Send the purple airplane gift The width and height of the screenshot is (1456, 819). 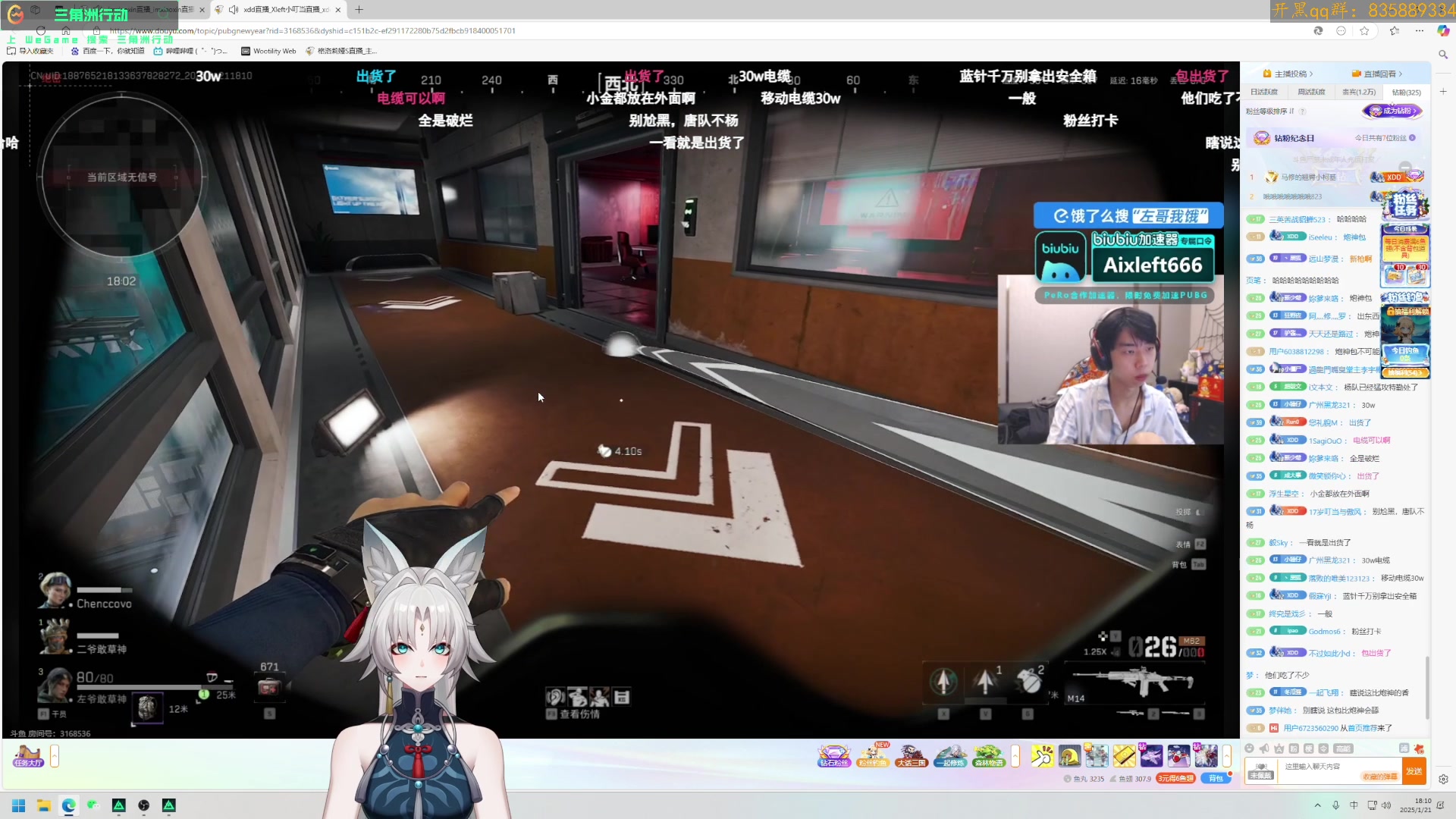coord(1151,755)
